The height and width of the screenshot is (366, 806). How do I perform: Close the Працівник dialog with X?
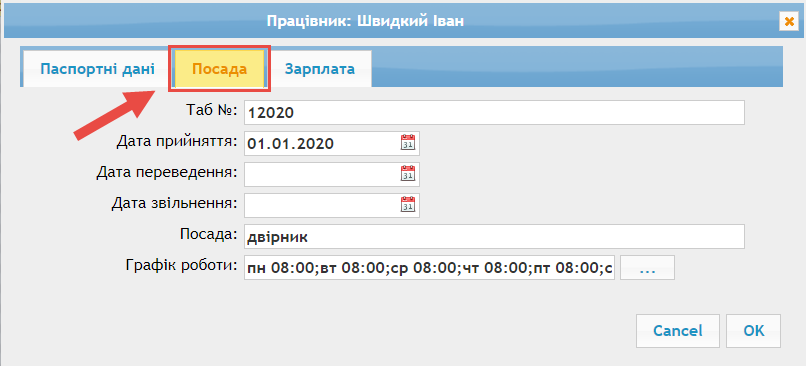787,22
